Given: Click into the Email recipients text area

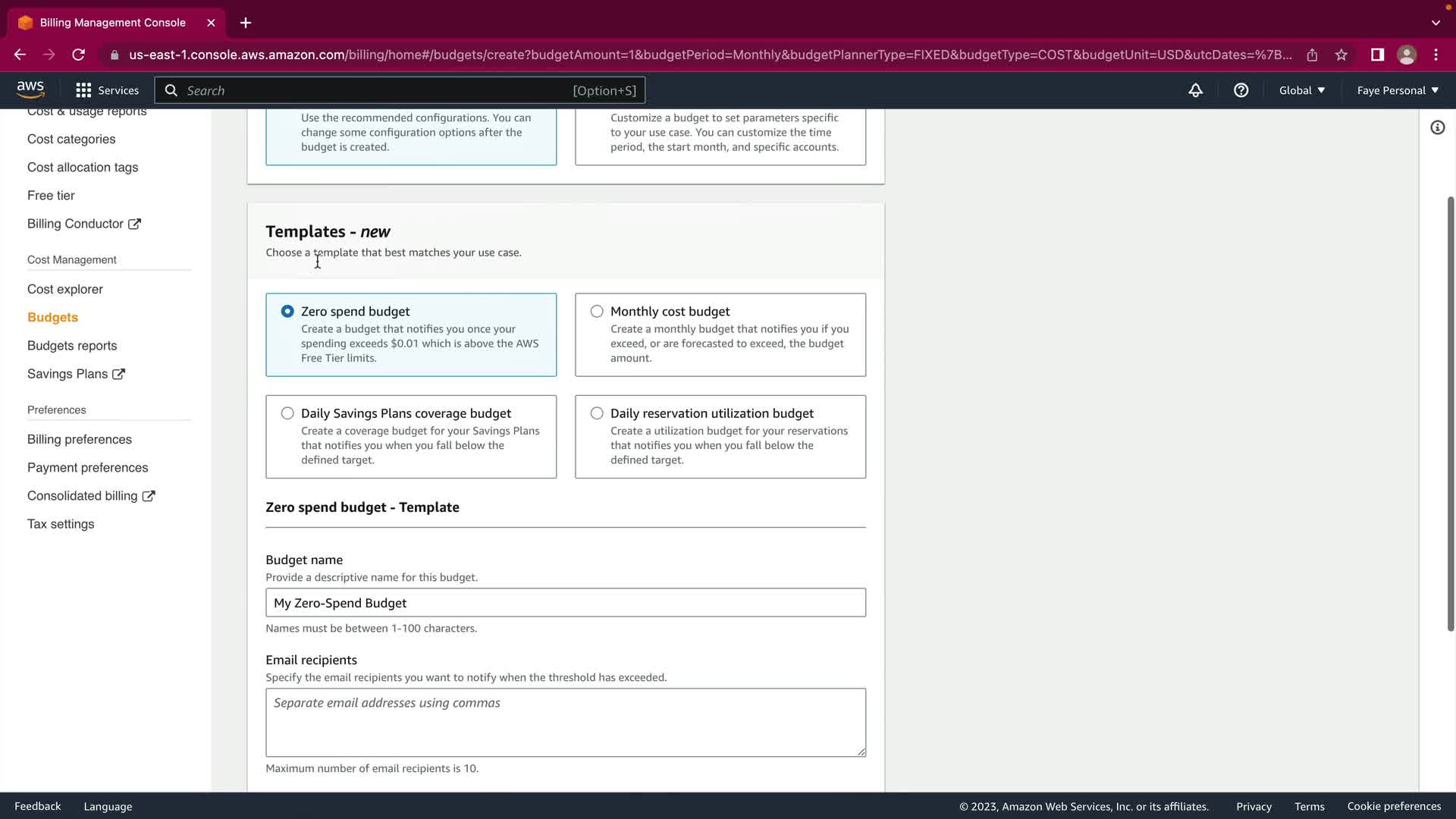Looking at the screenshot, I should point(565,722).
